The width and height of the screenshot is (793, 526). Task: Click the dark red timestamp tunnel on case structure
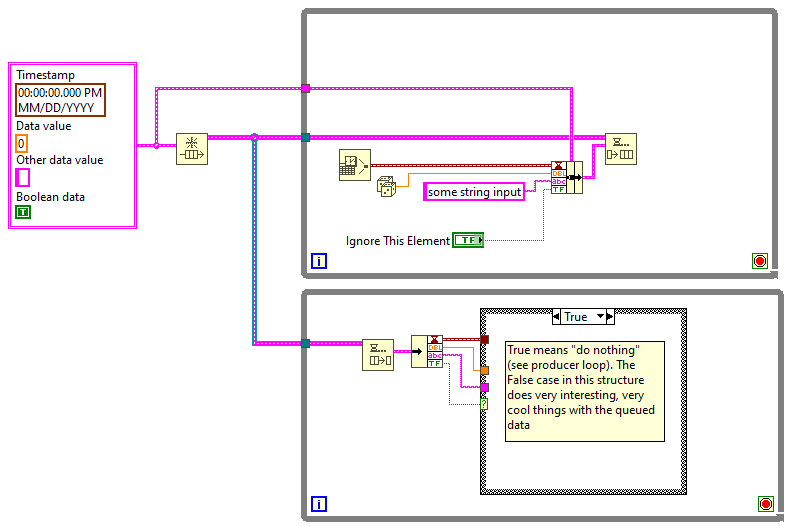484,339
